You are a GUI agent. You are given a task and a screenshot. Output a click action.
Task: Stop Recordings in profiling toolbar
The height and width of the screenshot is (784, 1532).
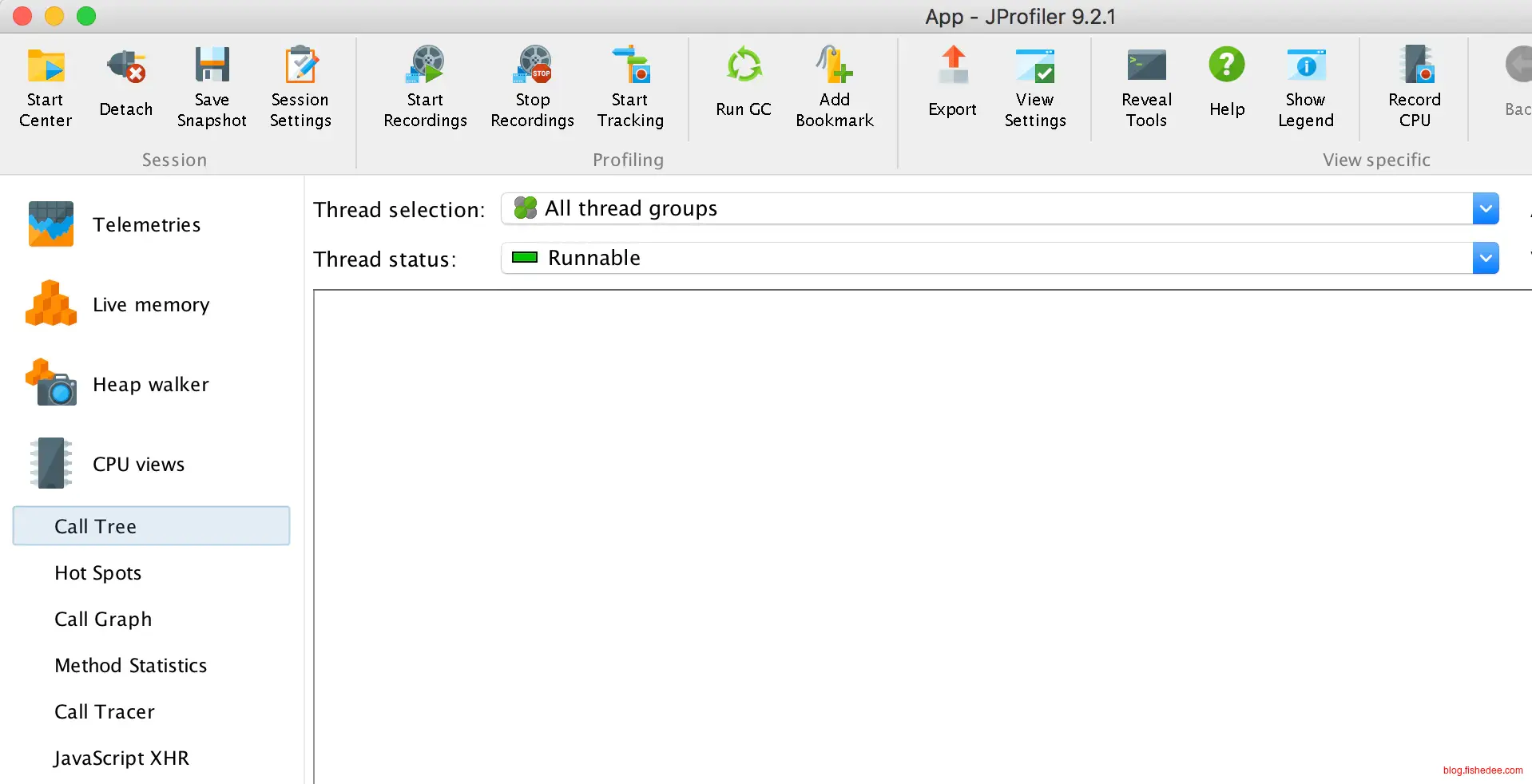click(532, 86)
